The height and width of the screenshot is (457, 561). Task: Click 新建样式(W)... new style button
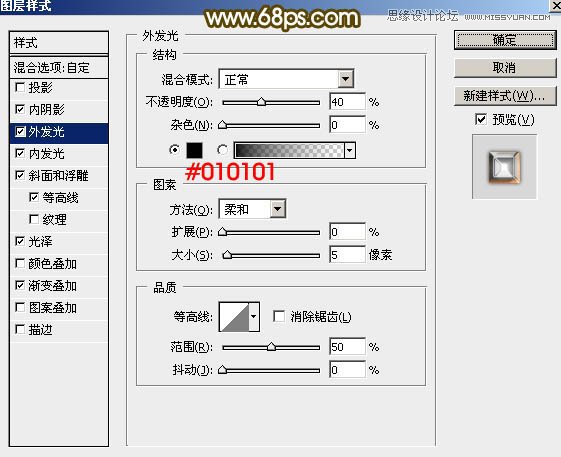pos(505,96)
